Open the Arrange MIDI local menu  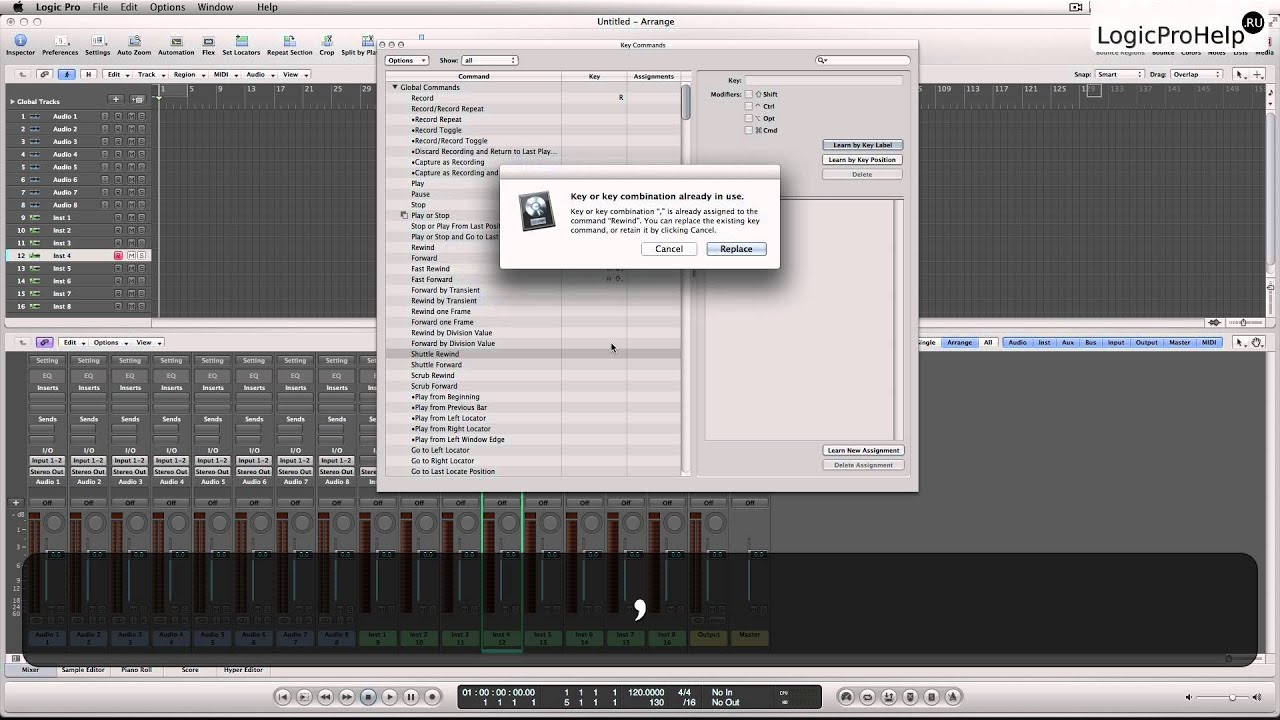coord(224,74)
